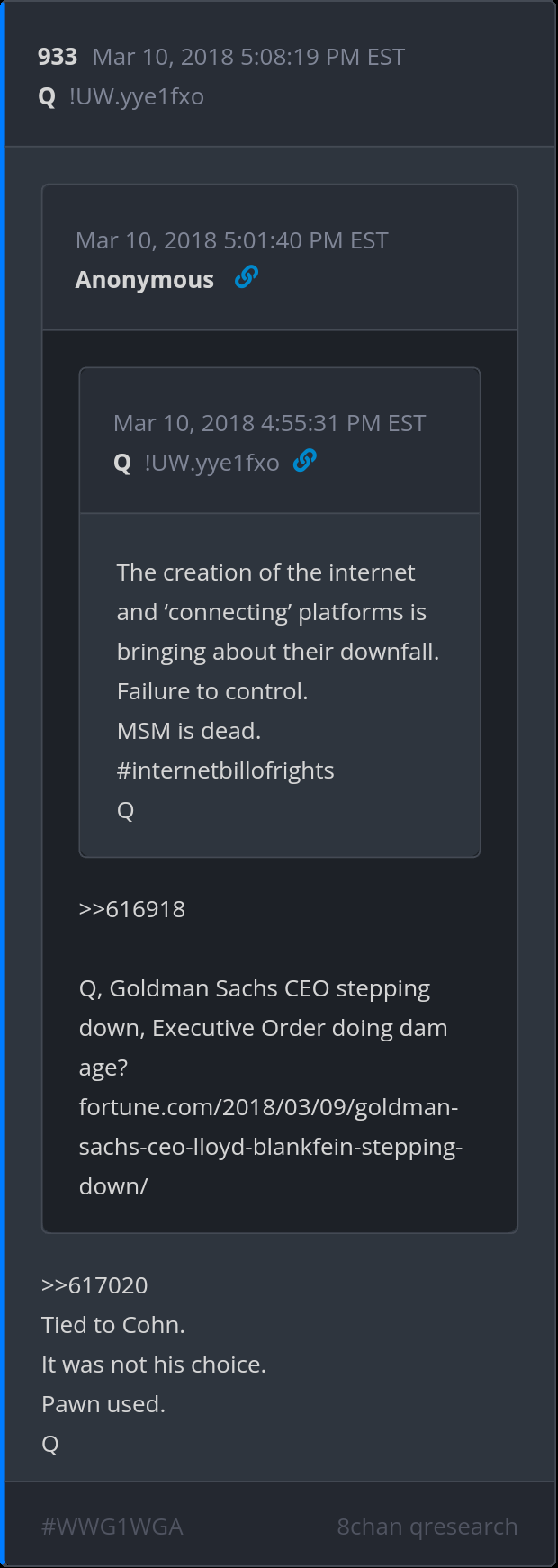Click the tripcode in the innermost quoted post
The width and height of the screenshot is (558, 1568).
pos(211,463)
